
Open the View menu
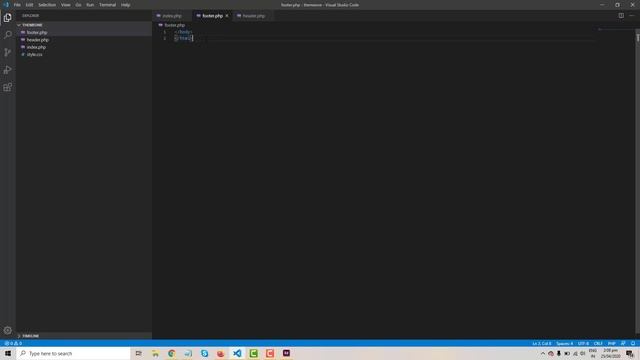(x=66, y=5)
